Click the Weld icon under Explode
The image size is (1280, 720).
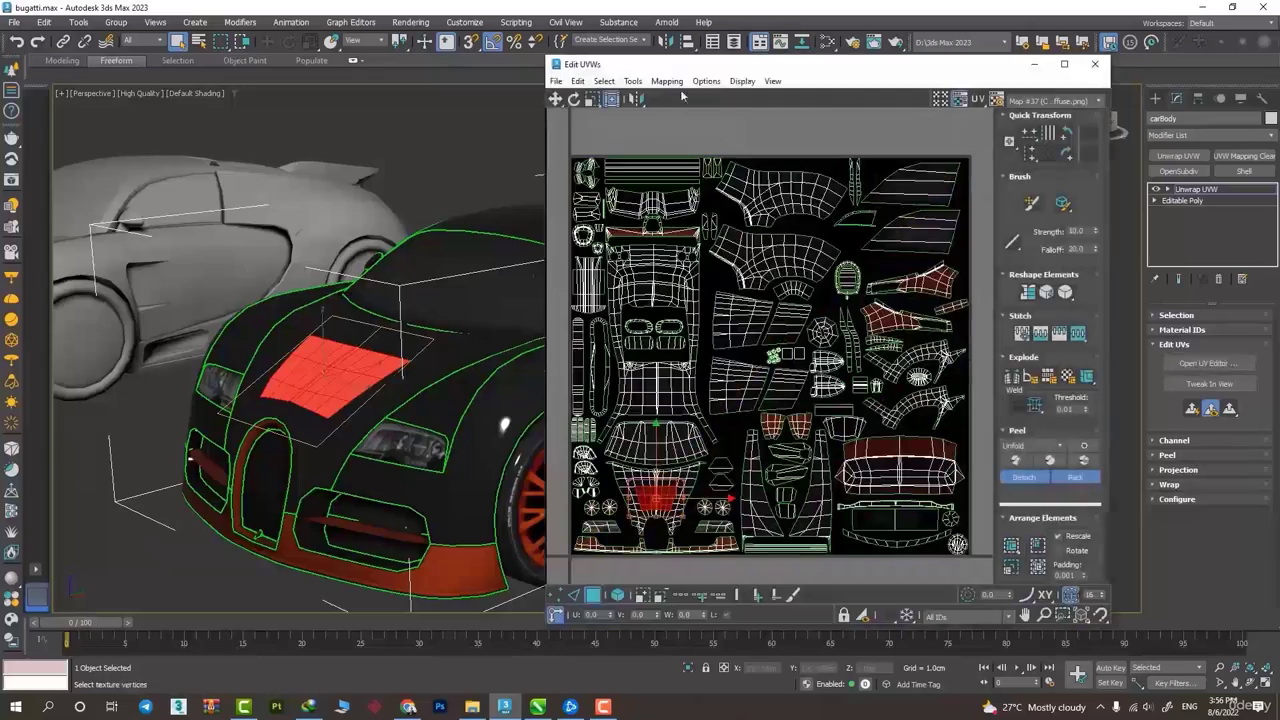tap(1035, 405)
